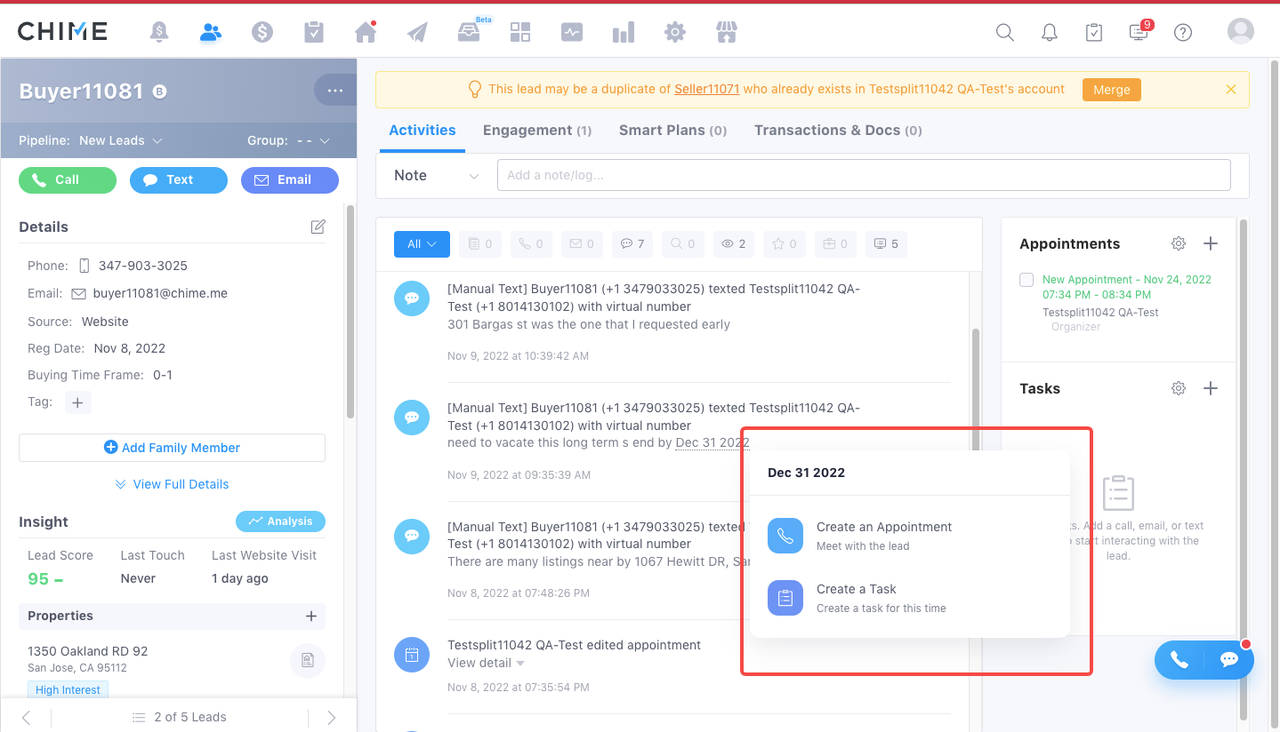
Task: Open the bar chart reporting icon
Action: [x=623, y=32]
